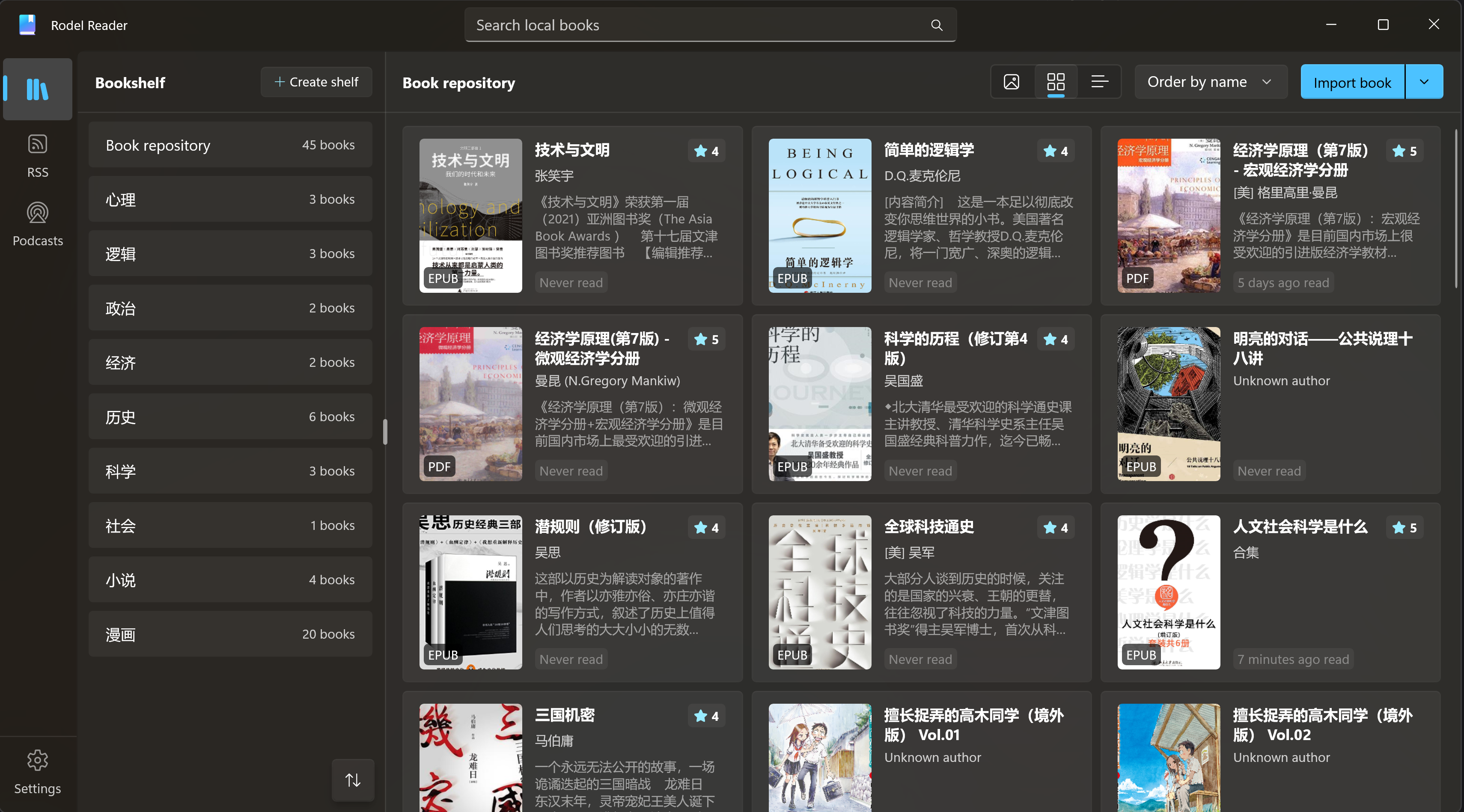Click the sidebar splitter handle
1464x812 pixels.
coord(385,432)
